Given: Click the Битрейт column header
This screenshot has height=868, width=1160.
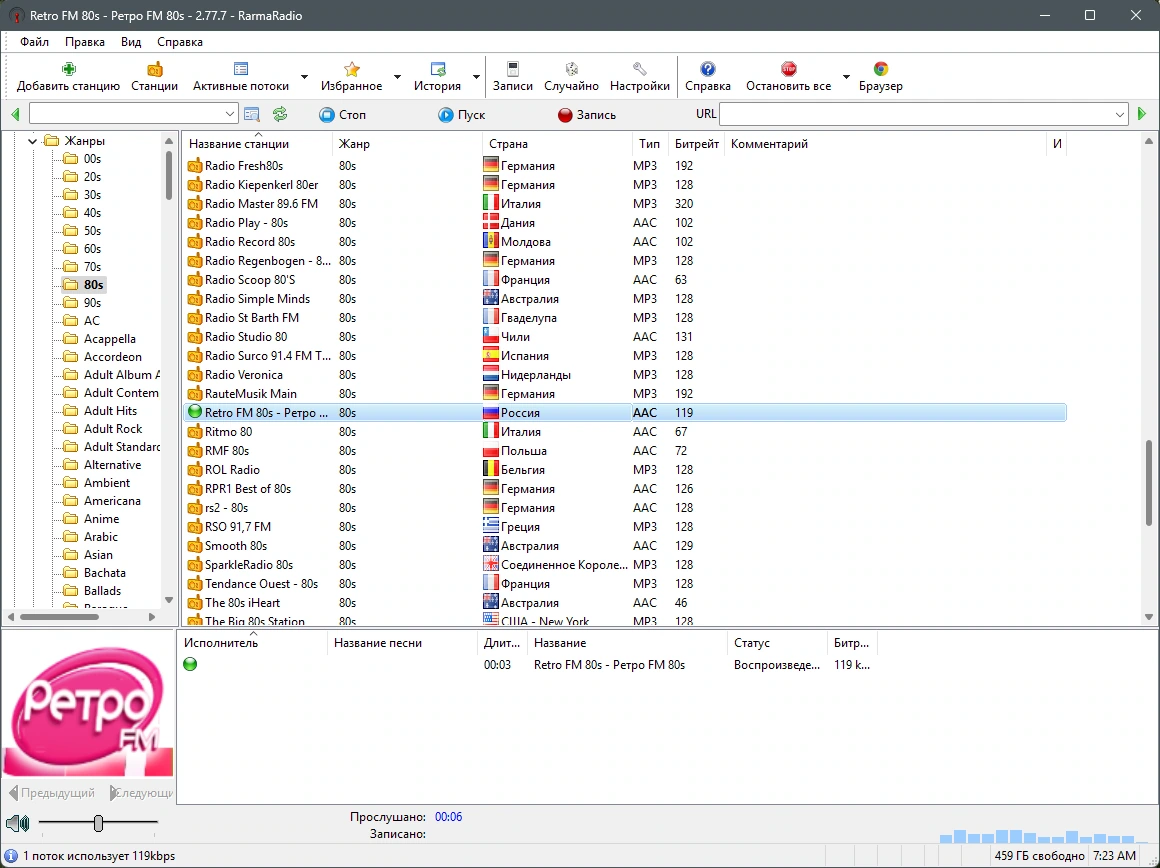Looking at the screenshot, I should coord(697,144).
